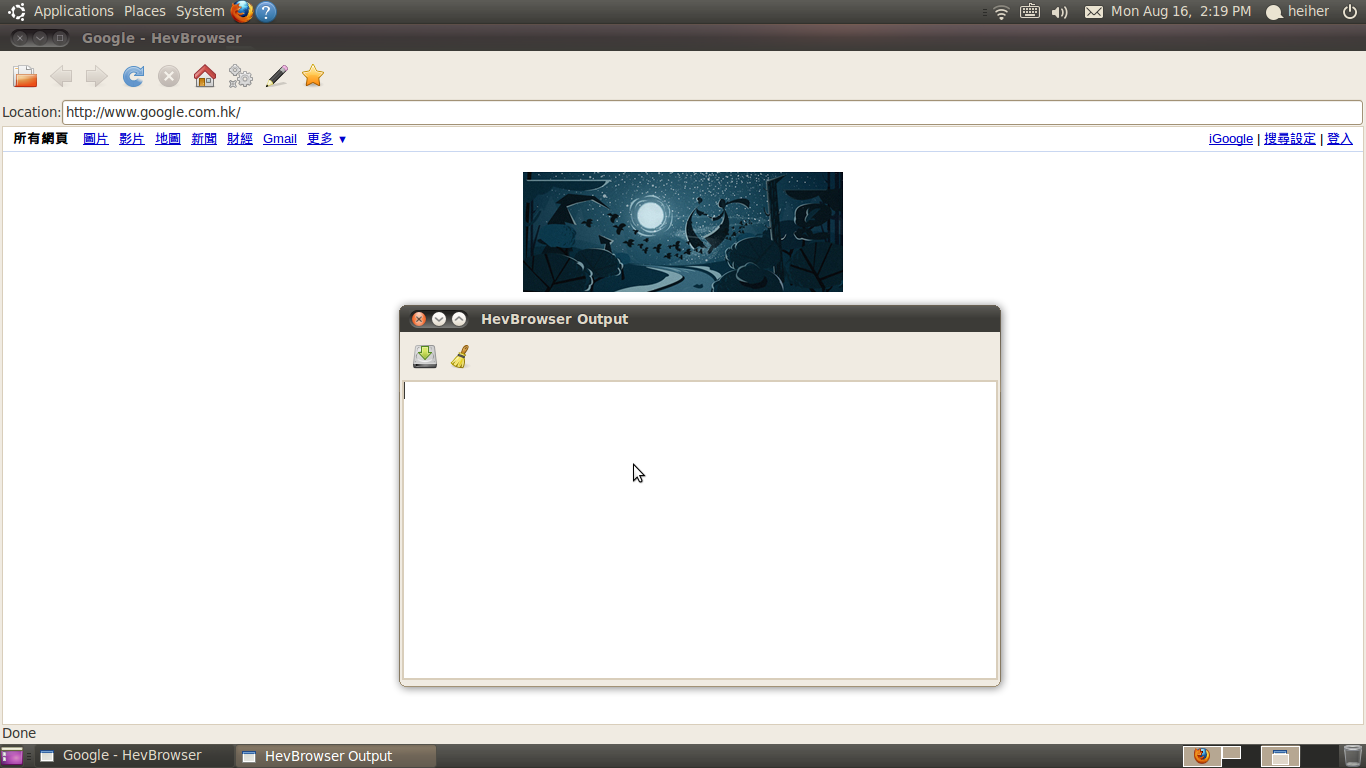Open the help icon in the top panel
This screenshot has height=768, width=1366.
click(265, 11)
